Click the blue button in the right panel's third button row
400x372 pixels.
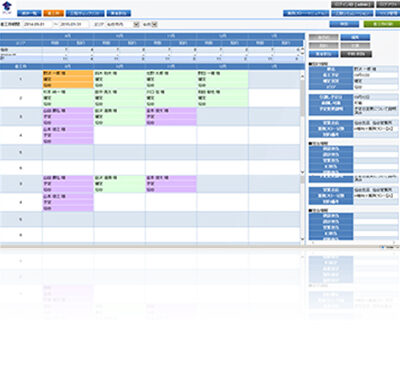point(324,54)
